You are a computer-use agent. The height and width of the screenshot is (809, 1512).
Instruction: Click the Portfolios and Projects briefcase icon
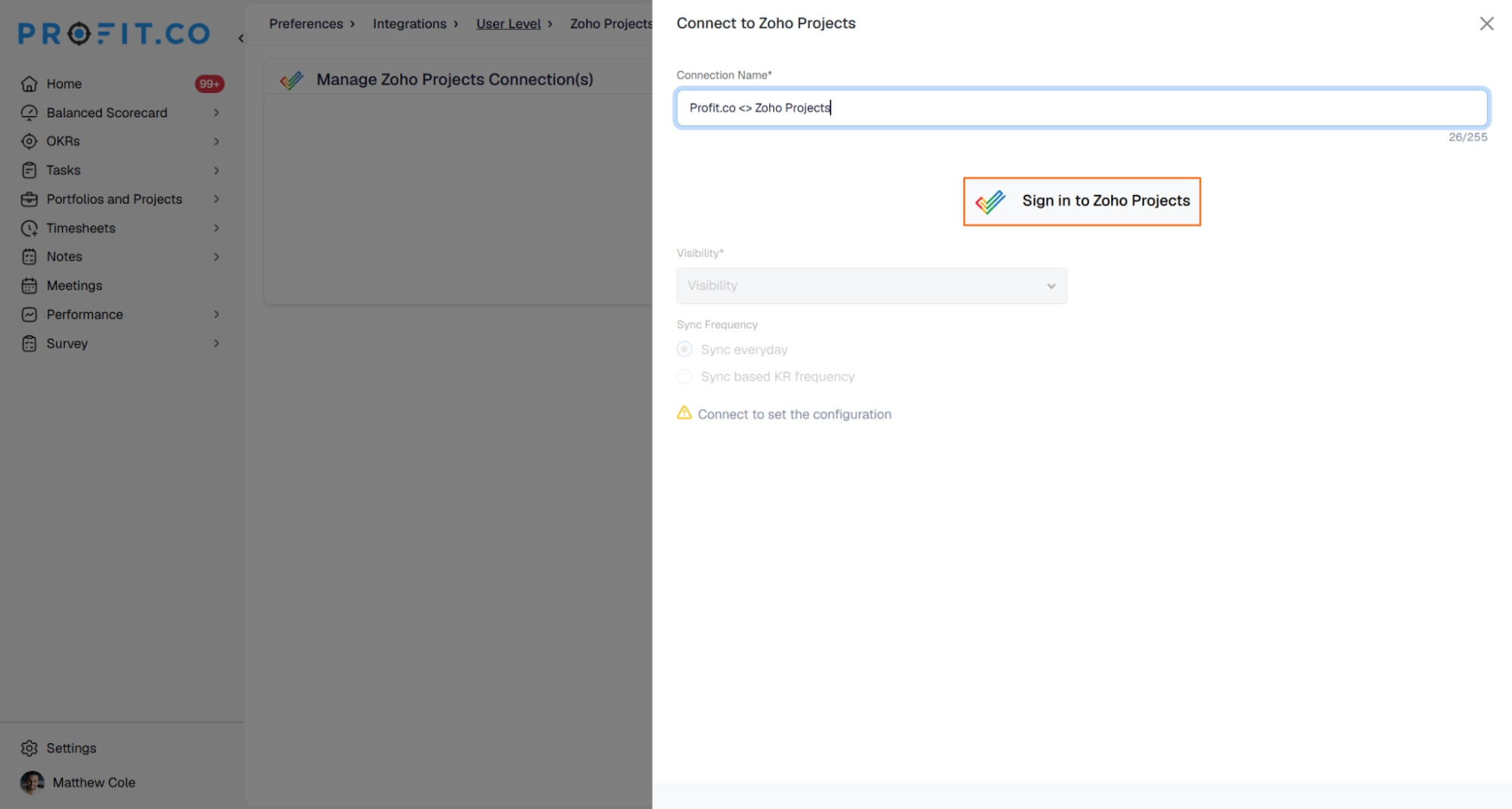29,199
